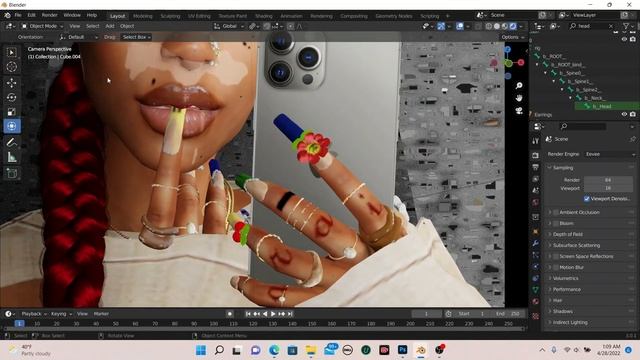Image resolution: width=640 pixels, height=360 pixels.
Task: Select the Transform tool
Action: [11, 126]
